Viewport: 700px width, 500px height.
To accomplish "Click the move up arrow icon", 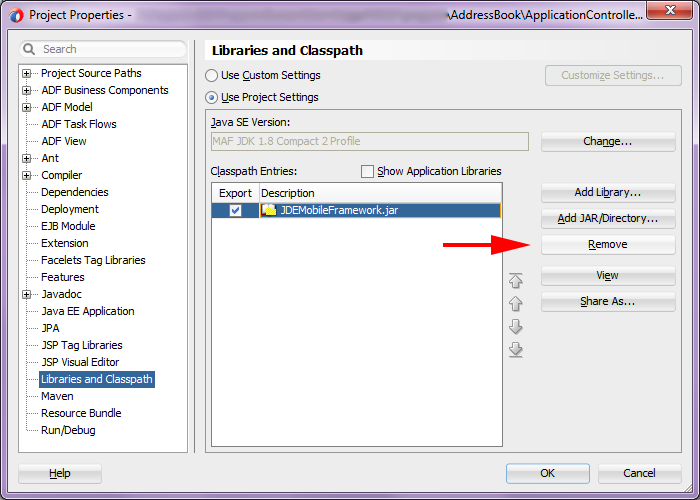I will coord(516,303).
